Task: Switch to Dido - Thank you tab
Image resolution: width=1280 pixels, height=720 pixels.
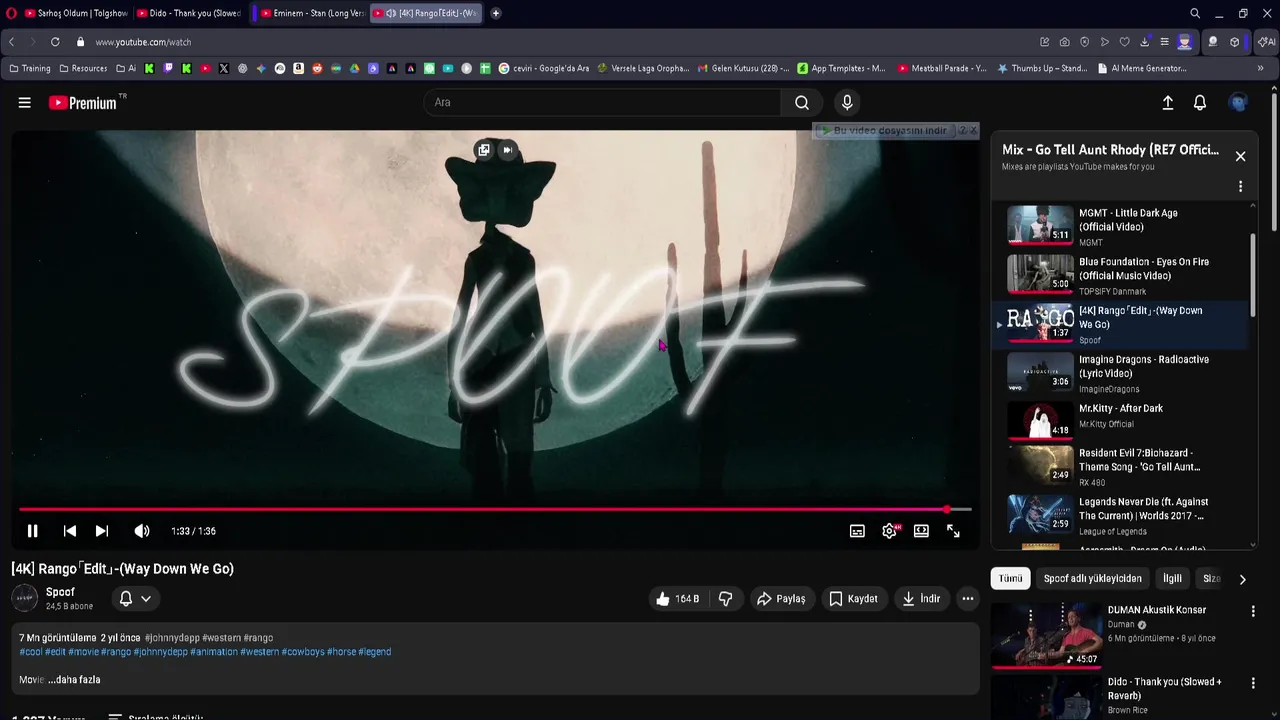Action: [x=188, y=13]
